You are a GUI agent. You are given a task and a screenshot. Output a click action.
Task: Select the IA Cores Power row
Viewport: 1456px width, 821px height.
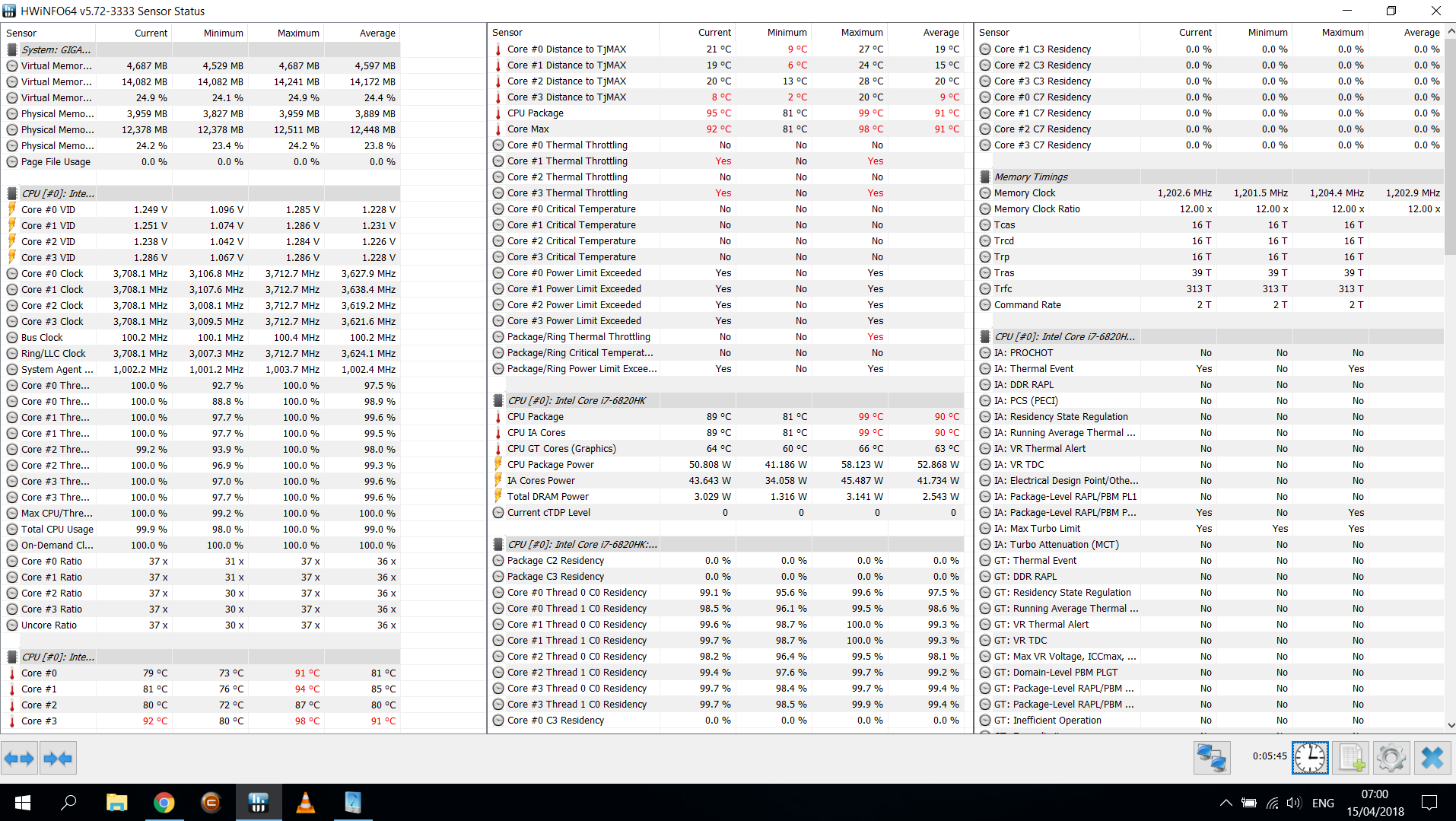(x=726, y=480)
